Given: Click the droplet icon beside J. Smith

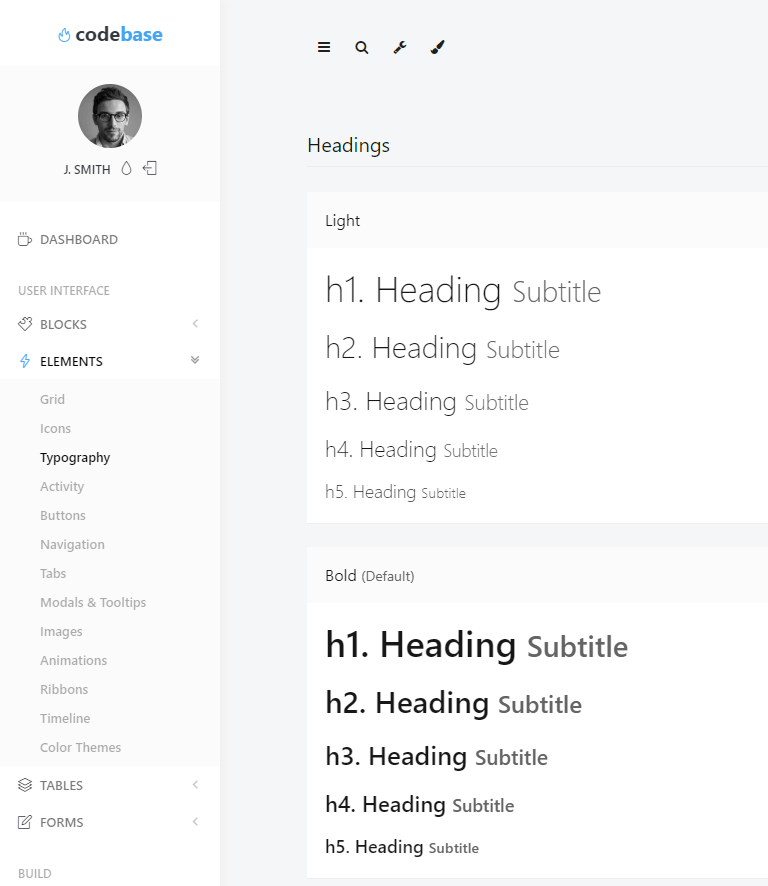Looking at the screenshot, I should pyautogui.click(x=126, y=169).
